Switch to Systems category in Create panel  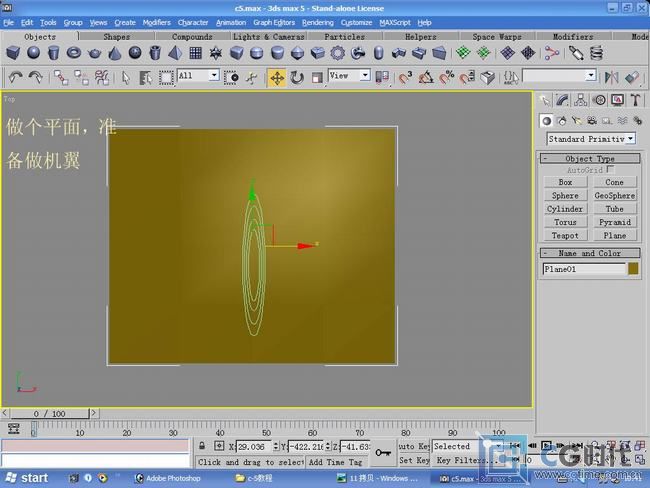(638, 121)
